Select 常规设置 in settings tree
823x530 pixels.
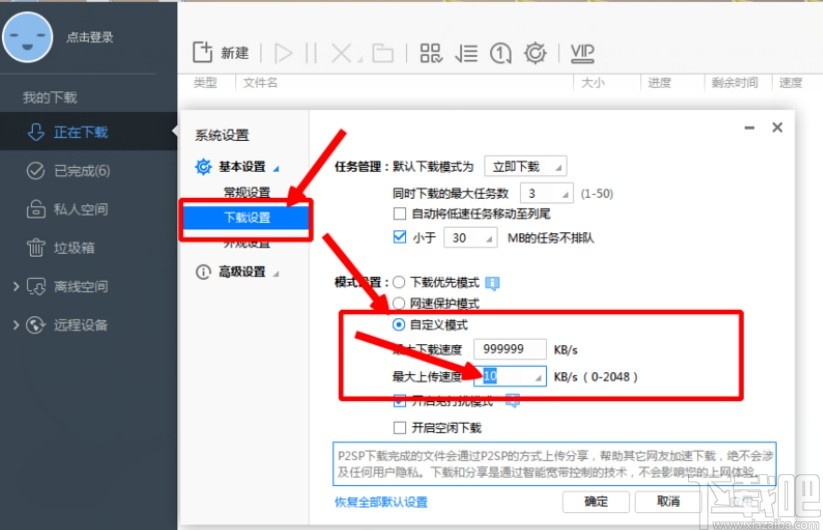[247, 192]
